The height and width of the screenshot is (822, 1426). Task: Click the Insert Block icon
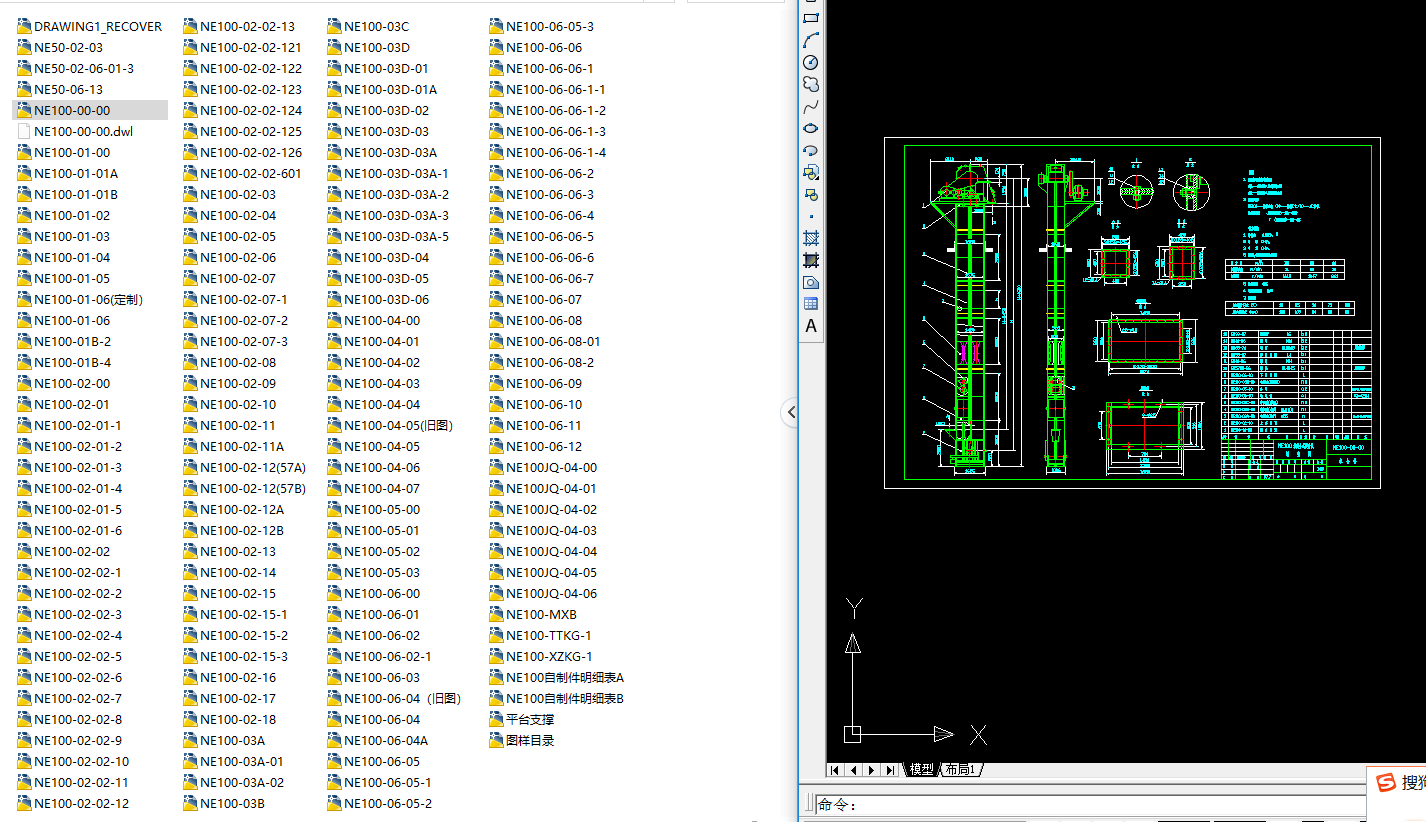pos(811,172)
